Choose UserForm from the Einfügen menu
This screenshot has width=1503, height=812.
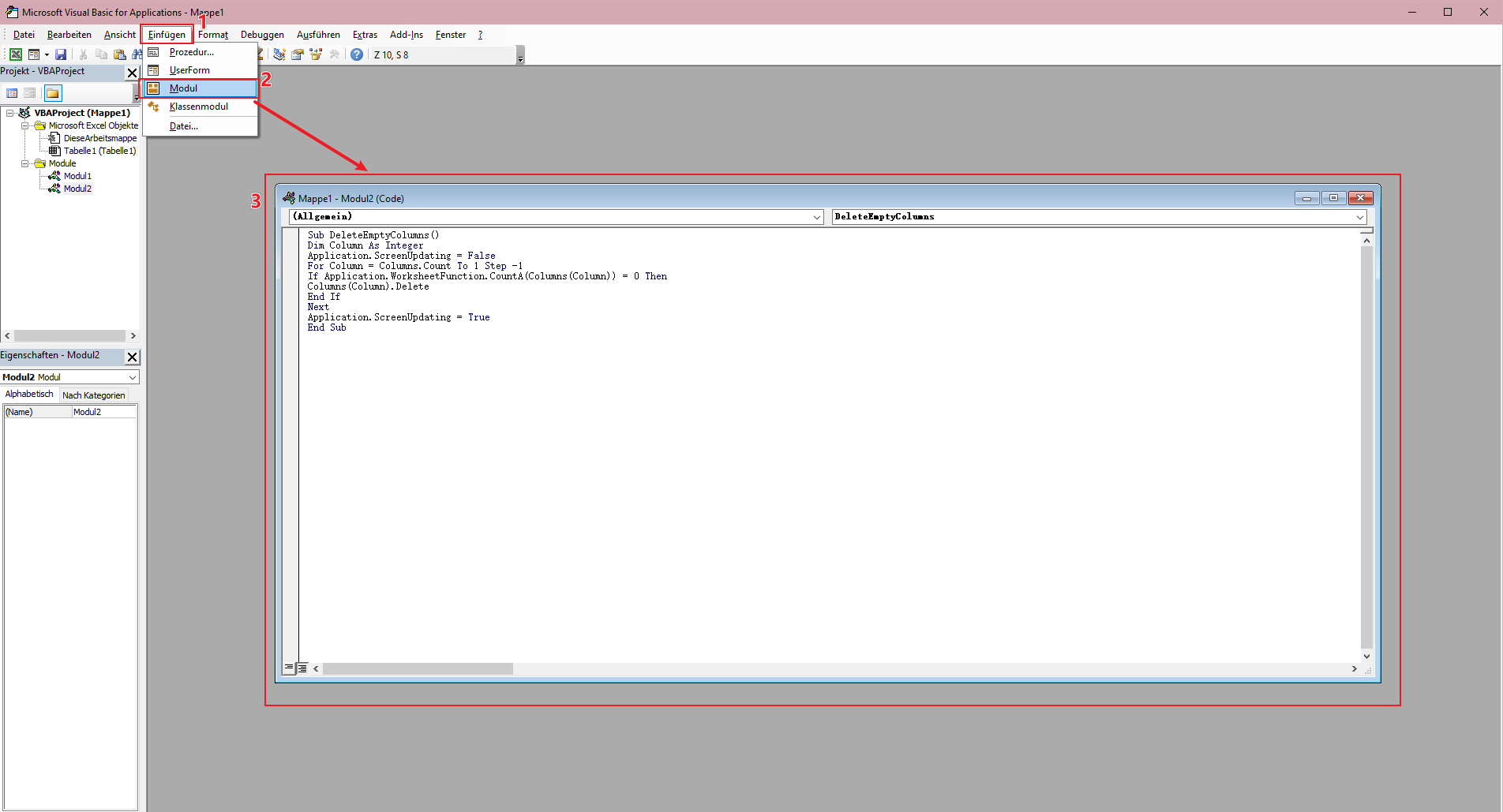tap(201, 70)
